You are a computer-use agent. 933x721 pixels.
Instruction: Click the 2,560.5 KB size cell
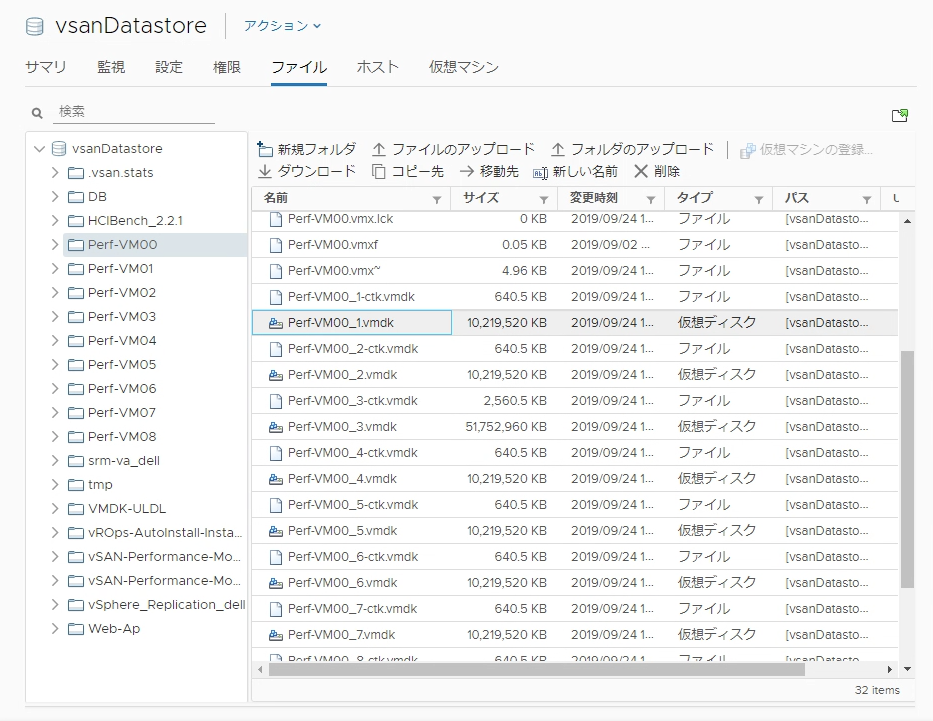point(515,401)
